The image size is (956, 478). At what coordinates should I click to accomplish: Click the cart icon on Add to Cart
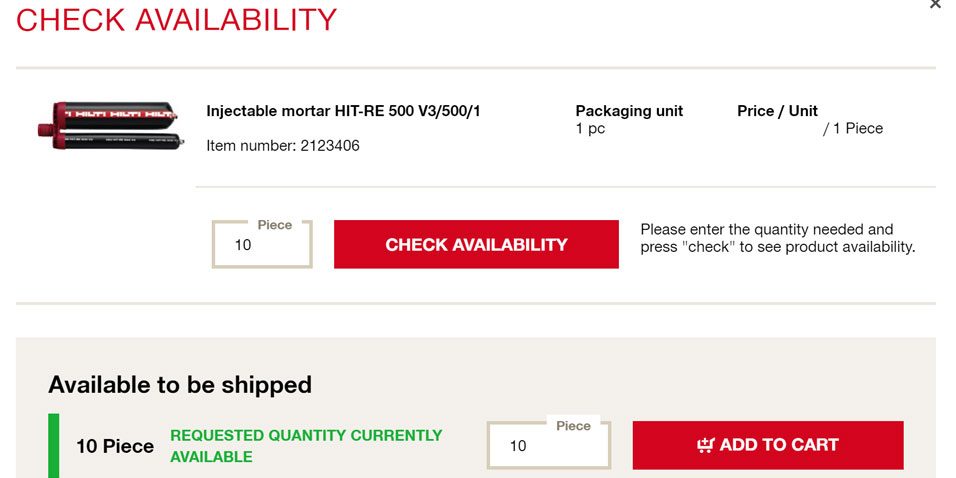pos(706,445)
